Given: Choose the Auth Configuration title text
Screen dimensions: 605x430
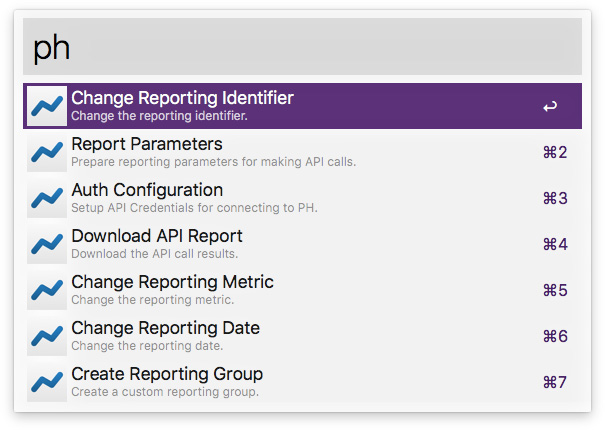Looking at the screenshot, I should (147, 190).
